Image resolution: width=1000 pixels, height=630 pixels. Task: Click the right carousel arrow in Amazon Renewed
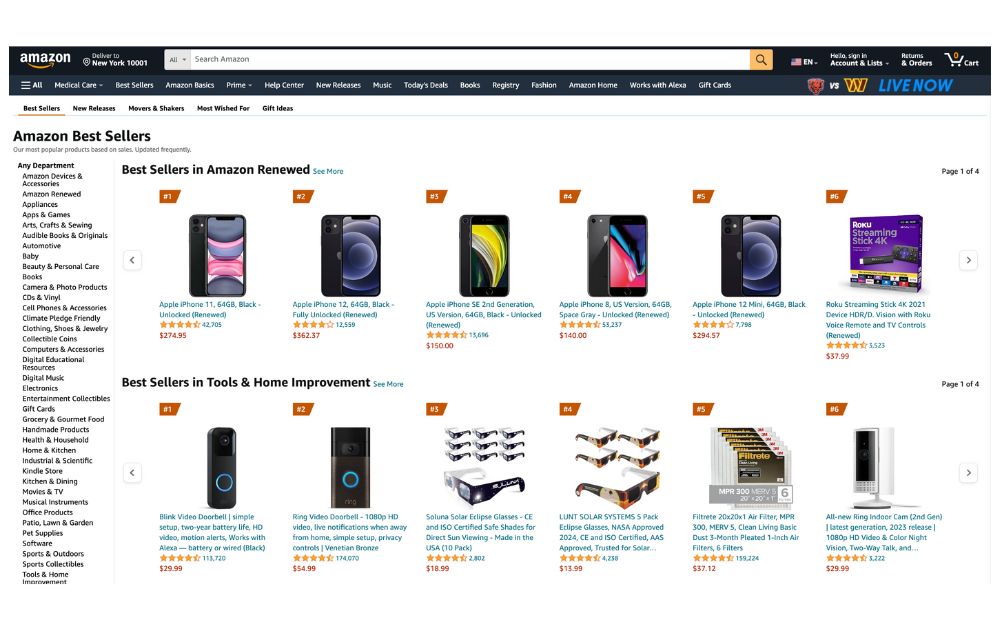click(x=968, y=259)
